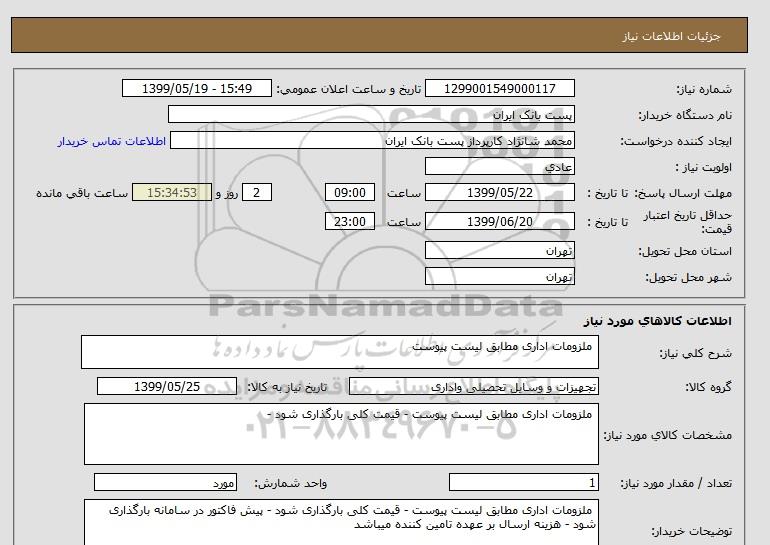Image resolution: width=770 pixels, height=545 pixels.
Task: Click the delivery province field تهران
Action: (x=499, y=250)
